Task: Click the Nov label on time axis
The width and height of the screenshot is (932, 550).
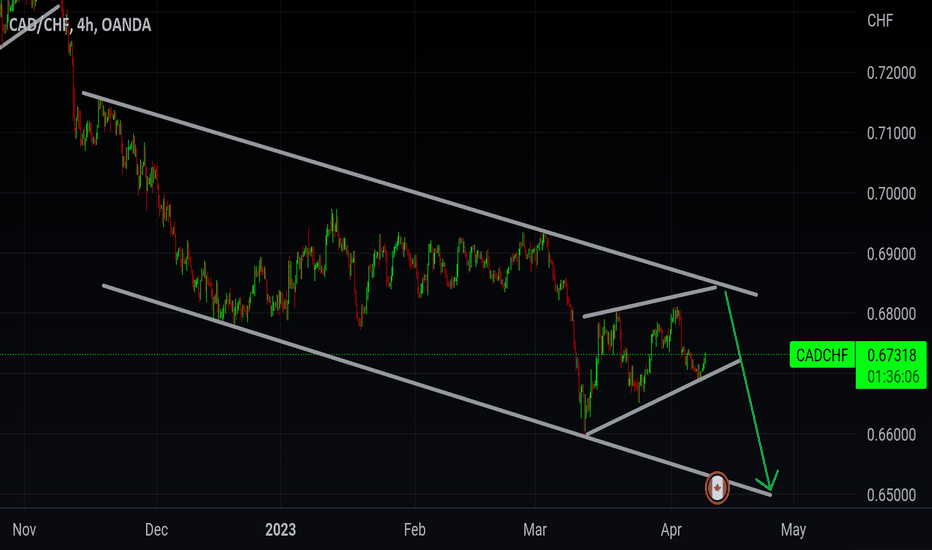Action: (24, 529)
